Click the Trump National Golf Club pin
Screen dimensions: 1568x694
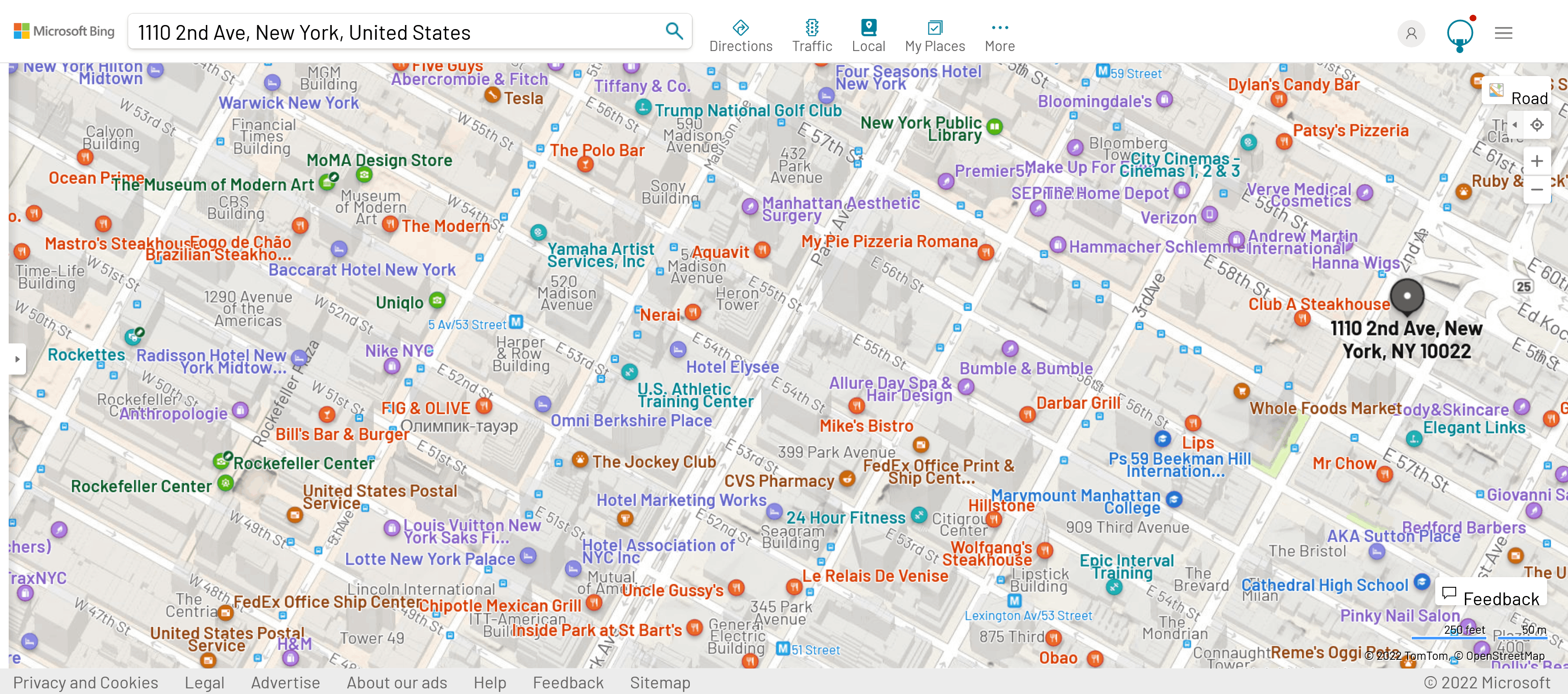[x=643, y=107]
